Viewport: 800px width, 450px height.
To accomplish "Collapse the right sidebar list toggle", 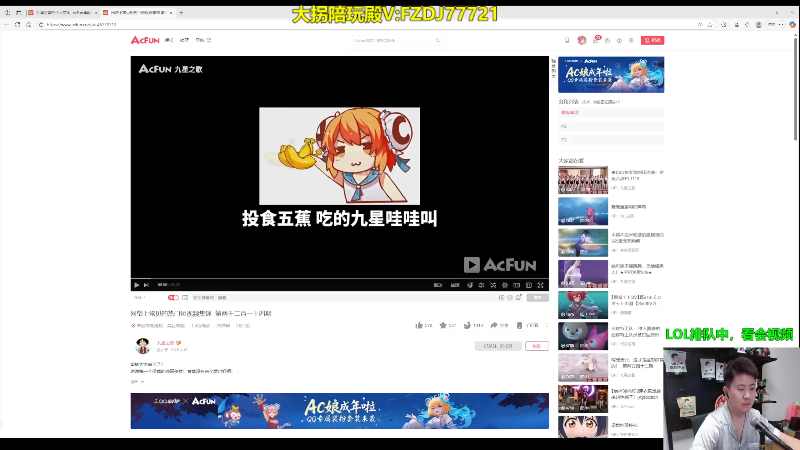I will (x=553, y=68).
